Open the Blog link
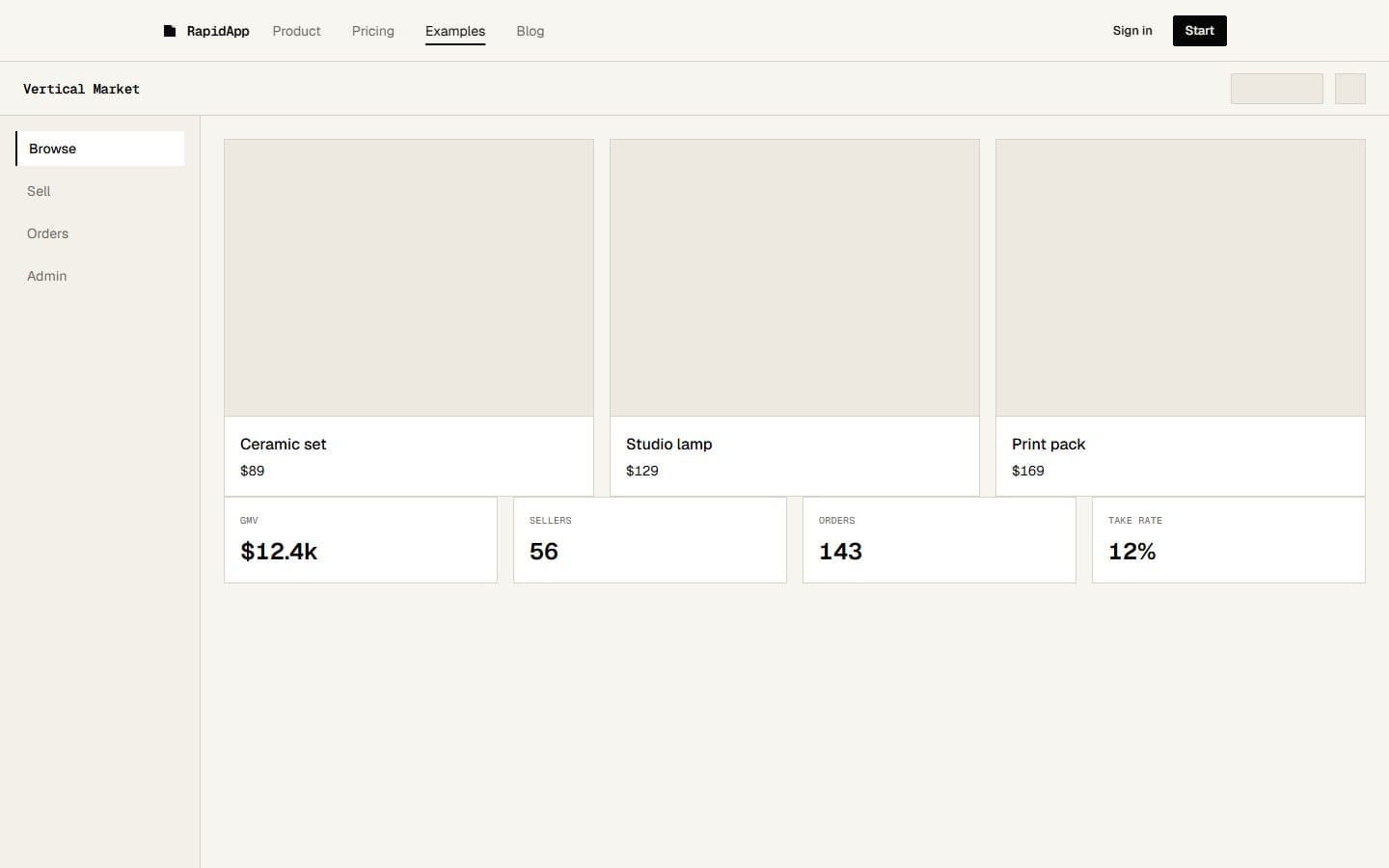 (531, 31)
